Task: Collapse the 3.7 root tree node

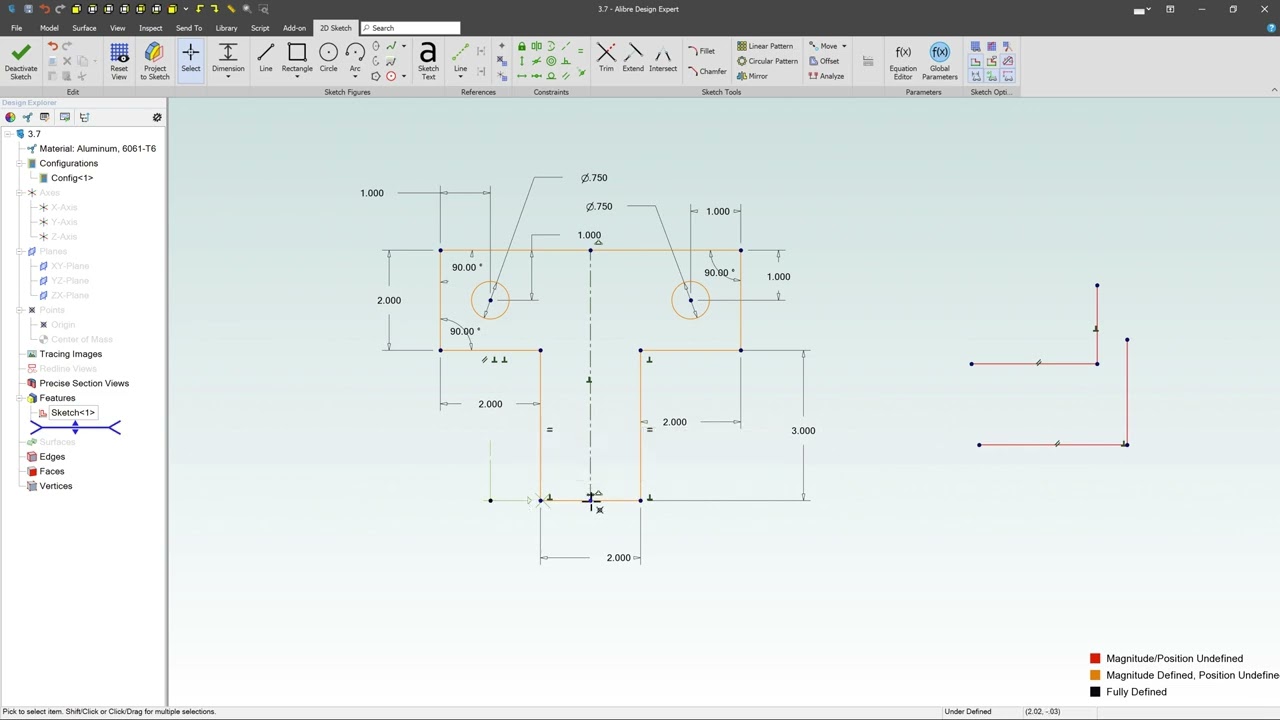Action: 8,134
